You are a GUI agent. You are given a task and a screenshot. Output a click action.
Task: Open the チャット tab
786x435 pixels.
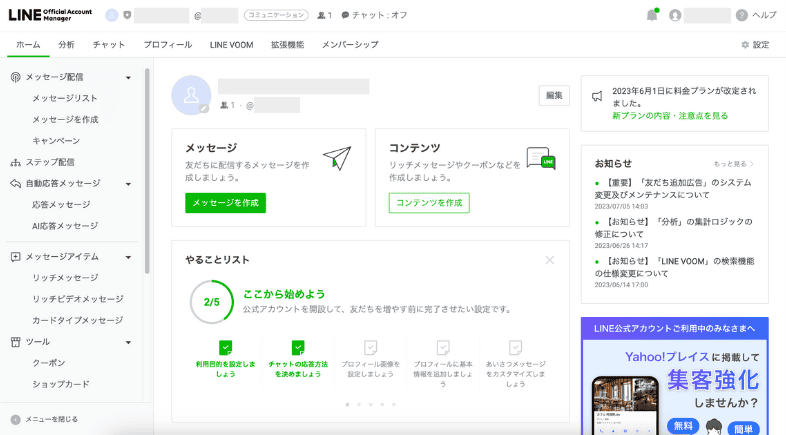coord(109,45)
